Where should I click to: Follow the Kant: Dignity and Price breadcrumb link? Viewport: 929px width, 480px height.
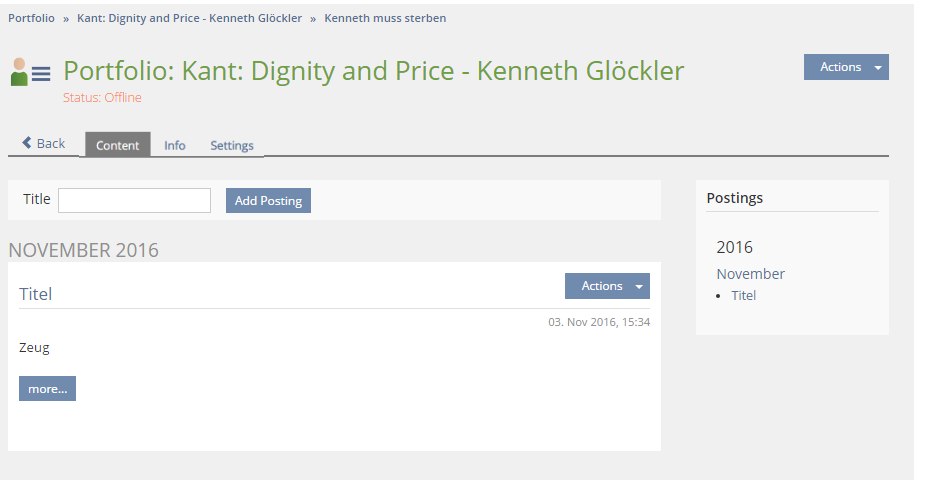189,18
